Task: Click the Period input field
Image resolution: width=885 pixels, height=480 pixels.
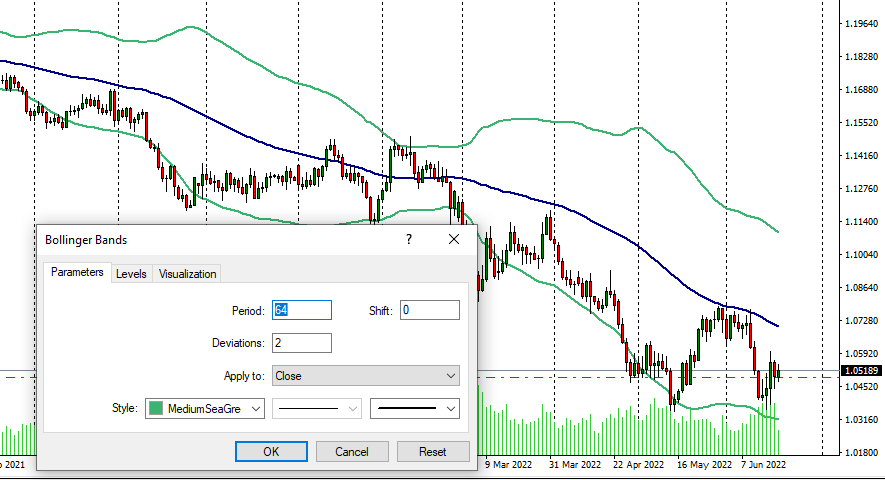Action: (x=302, y=310)
